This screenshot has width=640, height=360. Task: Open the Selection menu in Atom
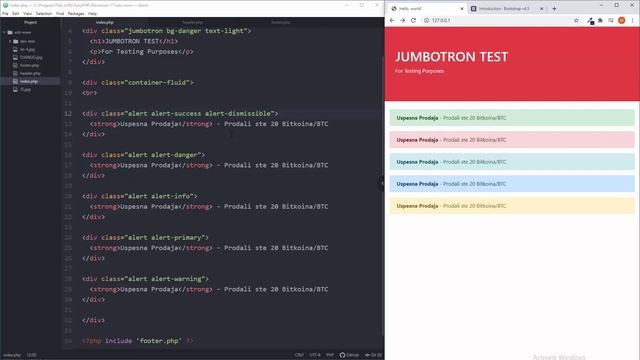[44, 13]
